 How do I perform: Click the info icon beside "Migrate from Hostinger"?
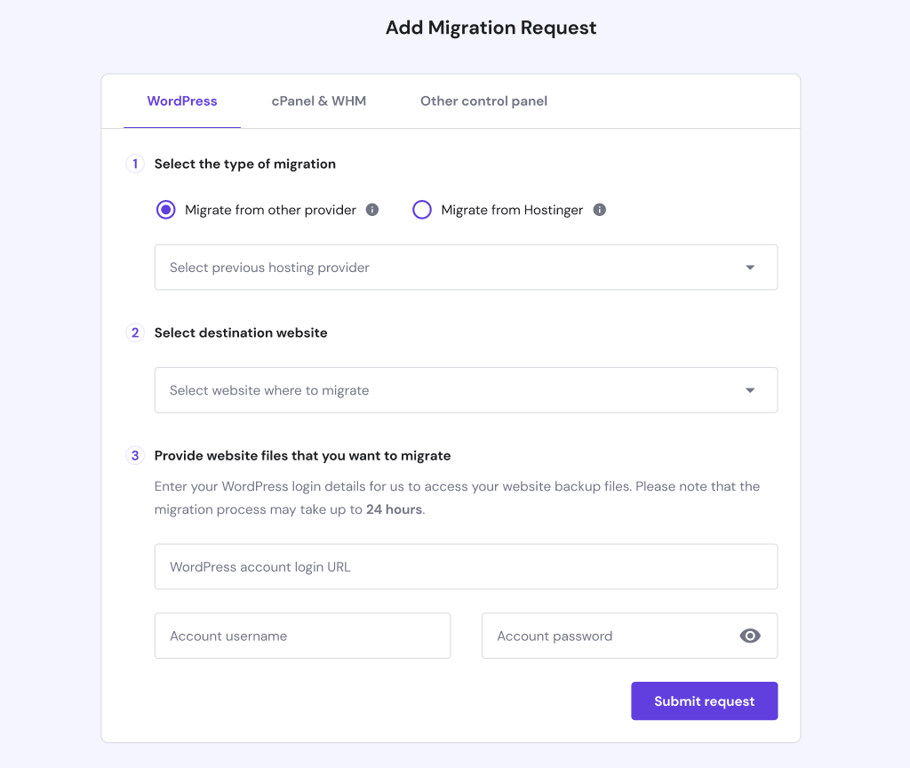click(599, 210)
